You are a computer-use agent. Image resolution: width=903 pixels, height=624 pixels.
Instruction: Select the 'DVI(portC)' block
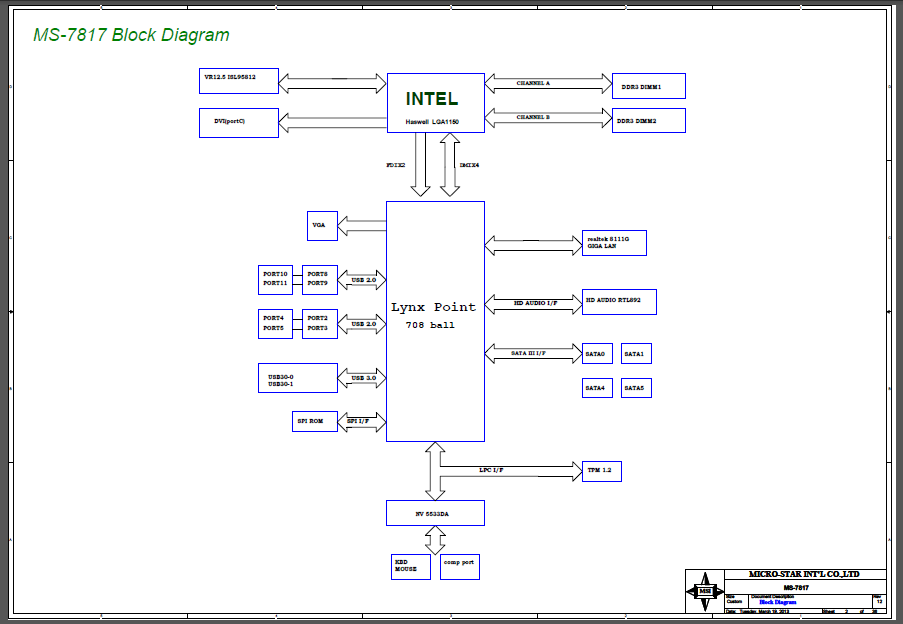pos(239,123)
